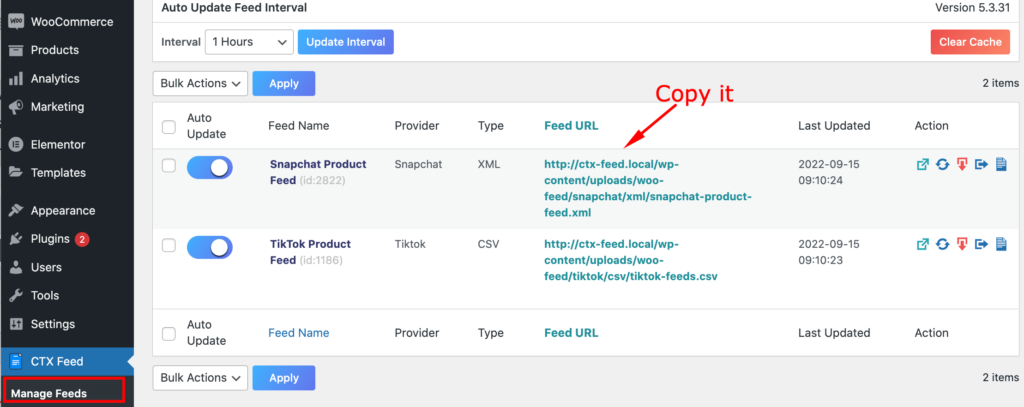Open Snapchat Product Feed in new tab icon
This screenshot has height=407, width=1024.
[923, 165]
